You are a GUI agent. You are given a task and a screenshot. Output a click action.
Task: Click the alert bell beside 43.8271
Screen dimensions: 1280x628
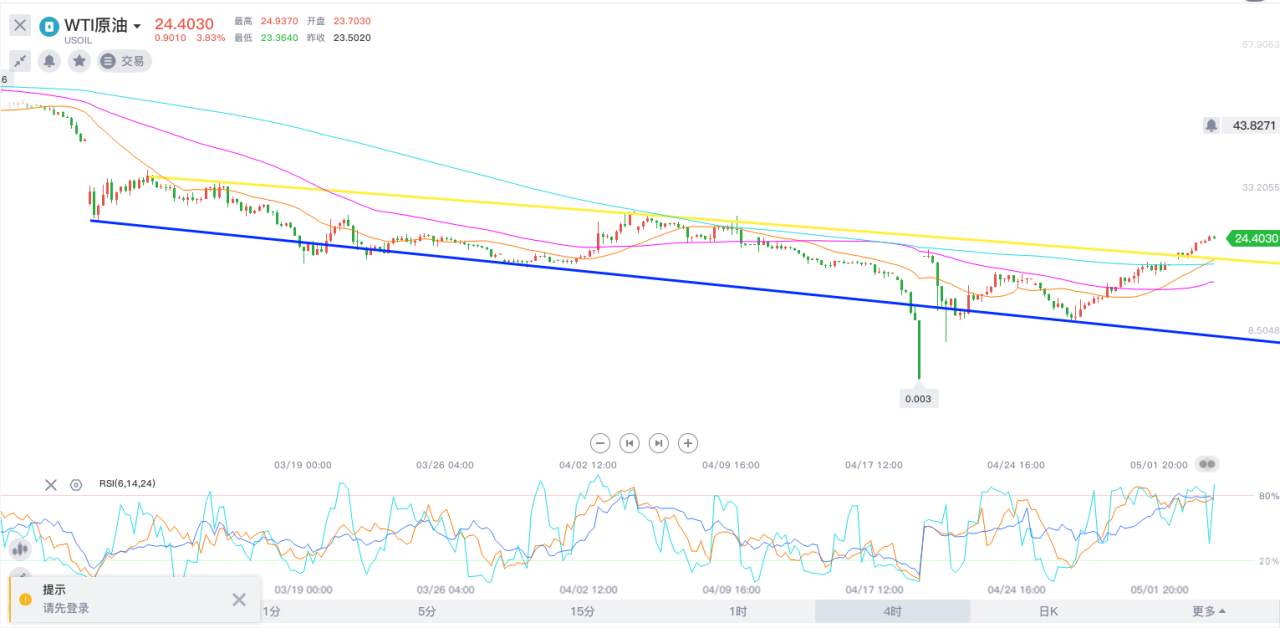click(x=1212, y=126)
